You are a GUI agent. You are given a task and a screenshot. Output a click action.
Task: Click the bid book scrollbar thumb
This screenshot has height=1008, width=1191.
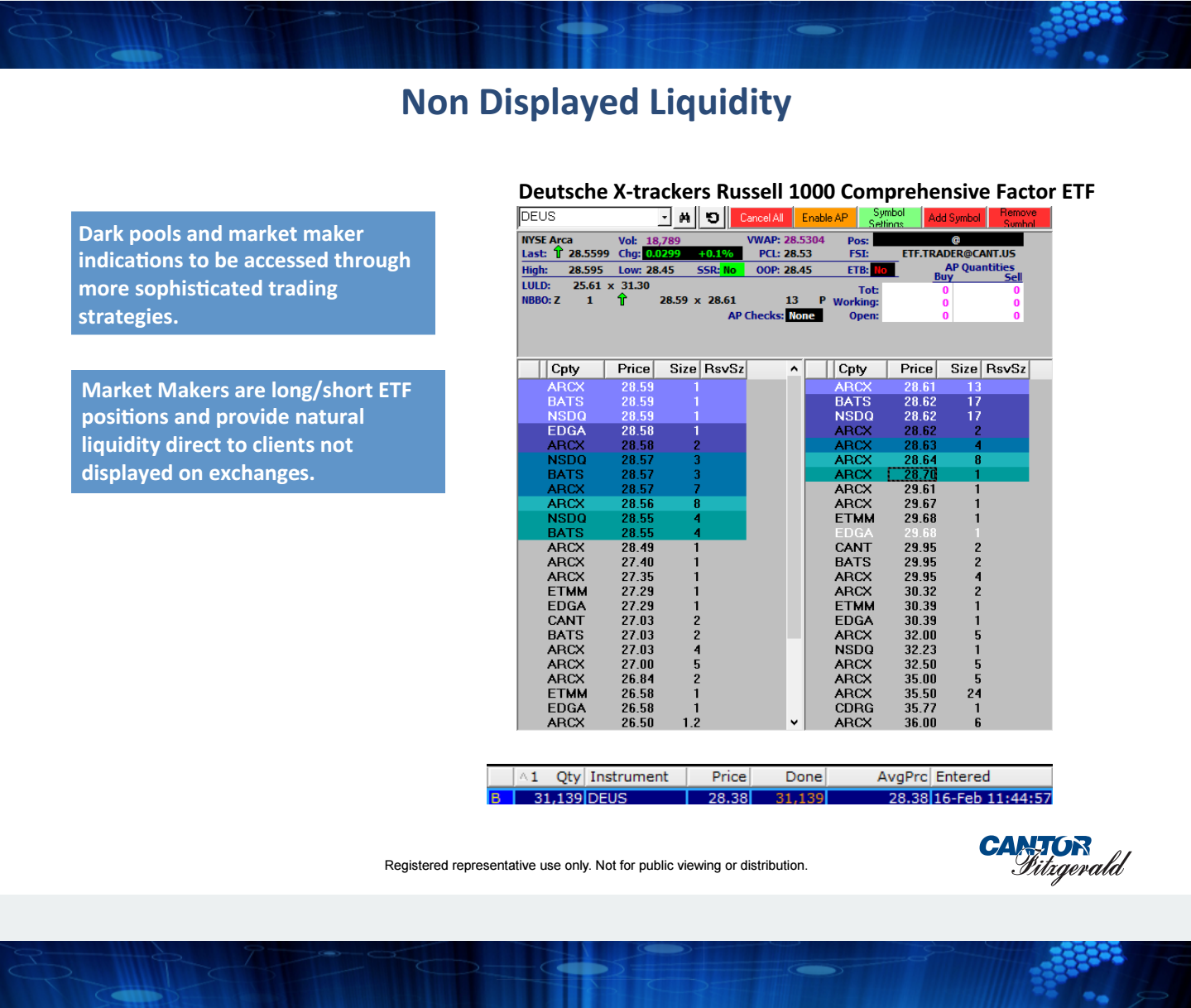(794, 509)
